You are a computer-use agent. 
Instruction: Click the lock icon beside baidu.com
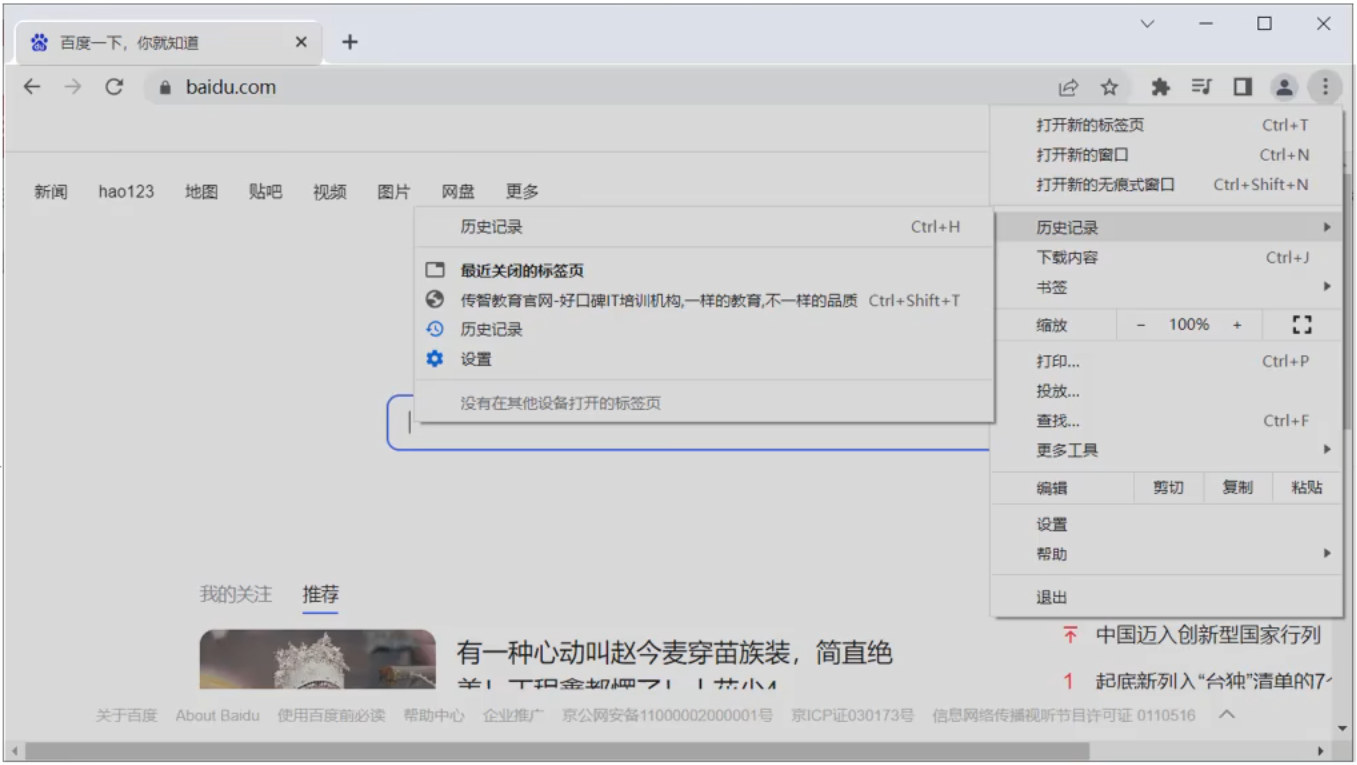click(x=165, y=87)
